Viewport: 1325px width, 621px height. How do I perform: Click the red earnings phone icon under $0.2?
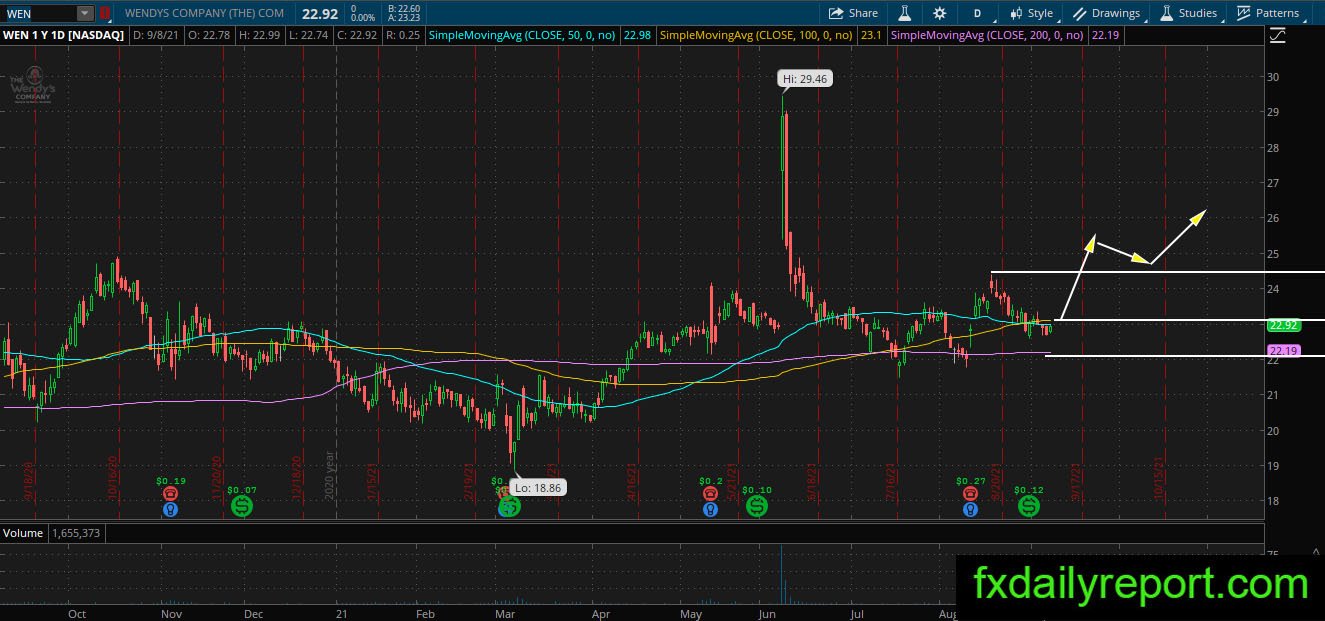[710, 494]
